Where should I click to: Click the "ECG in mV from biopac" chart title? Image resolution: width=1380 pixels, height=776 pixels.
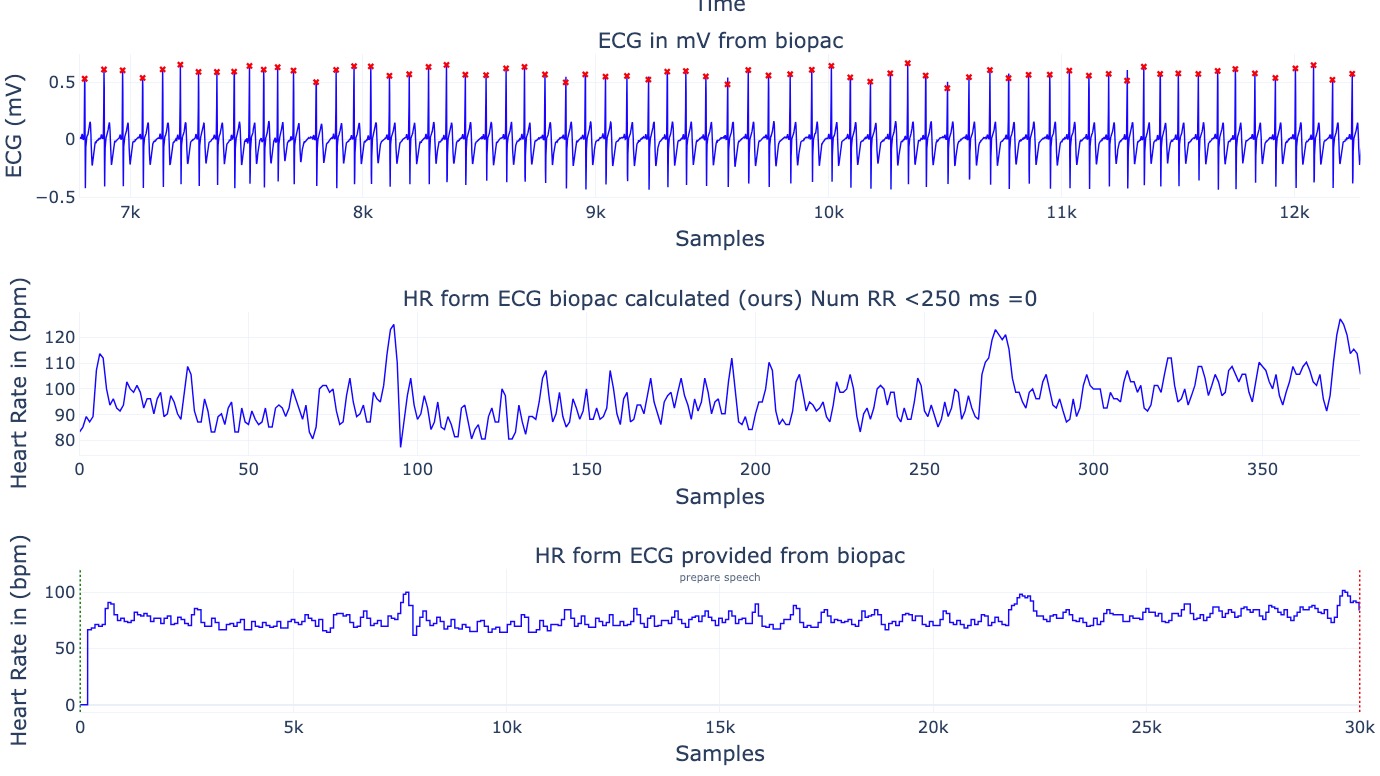coord(720,41)
